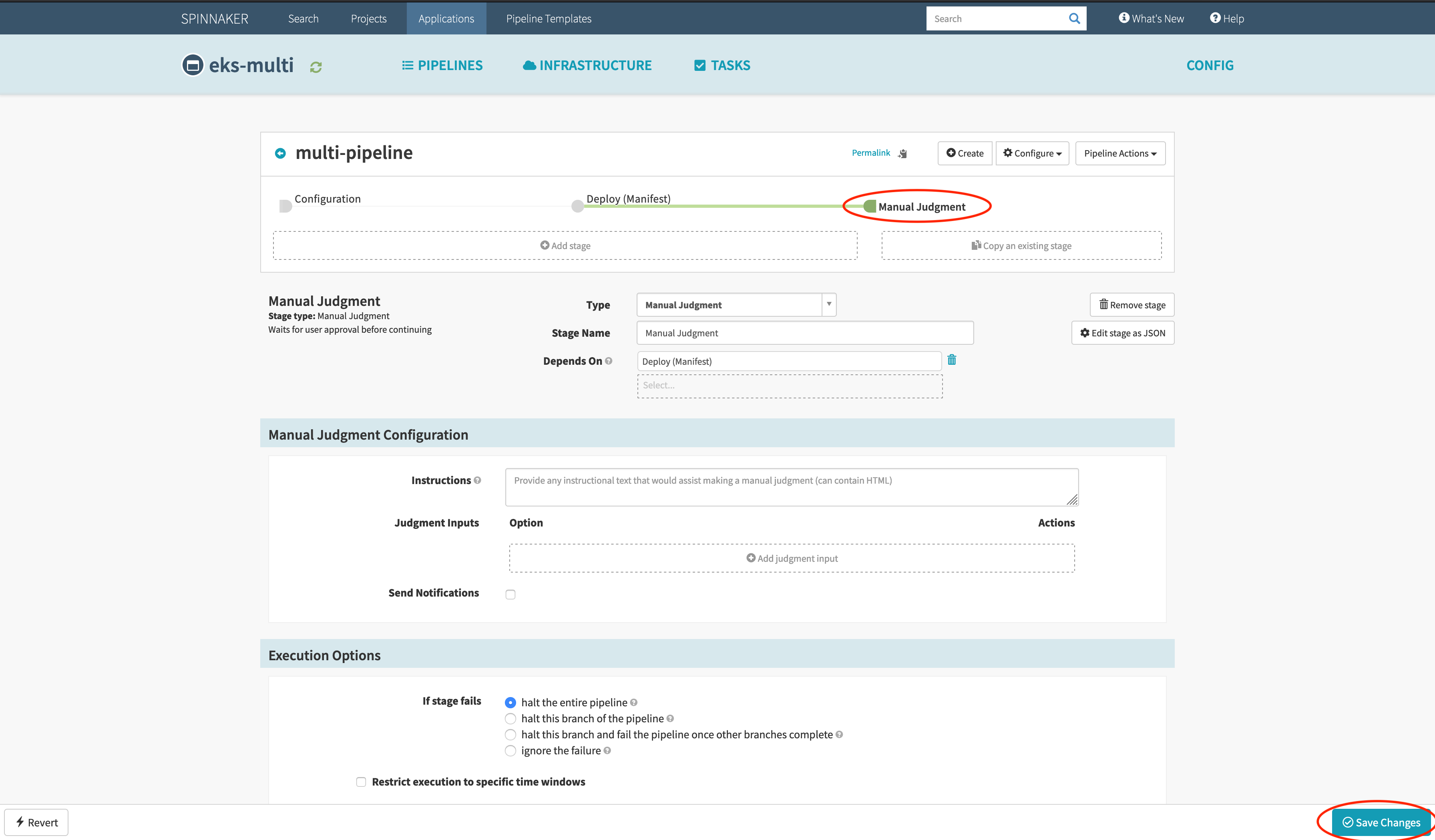Click Edit stage as JSON
The image size is (1435, 840).
(1122, 333)
